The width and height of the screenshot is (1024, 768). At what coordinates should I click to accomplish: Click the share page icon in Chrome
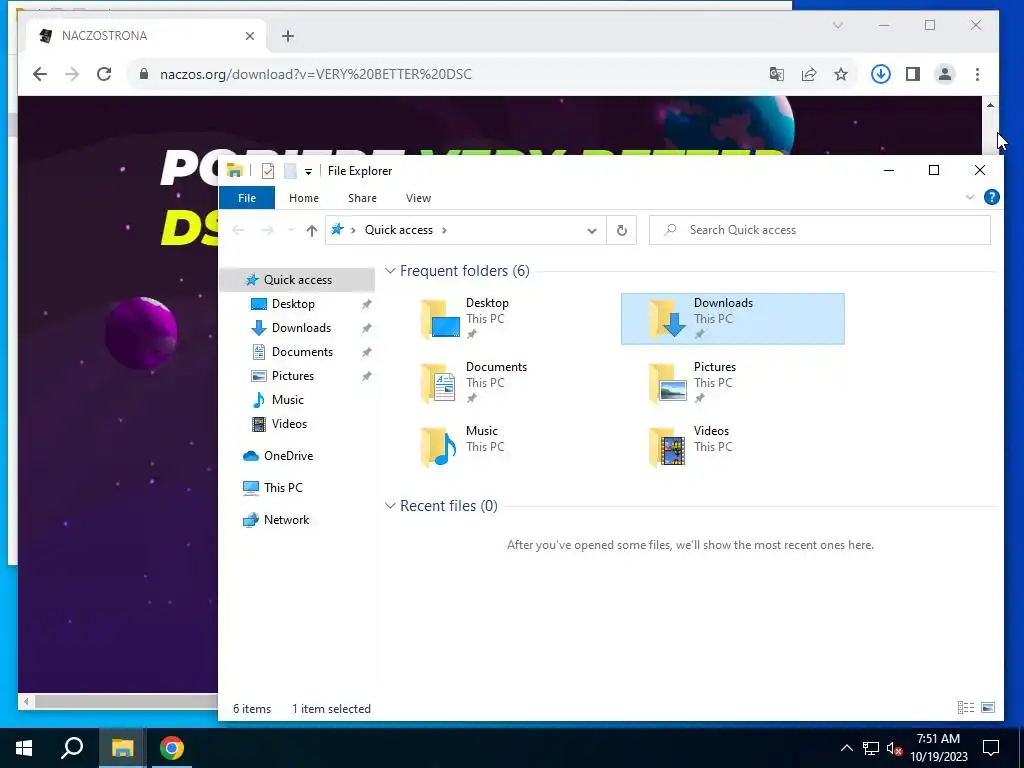point(809,74)
